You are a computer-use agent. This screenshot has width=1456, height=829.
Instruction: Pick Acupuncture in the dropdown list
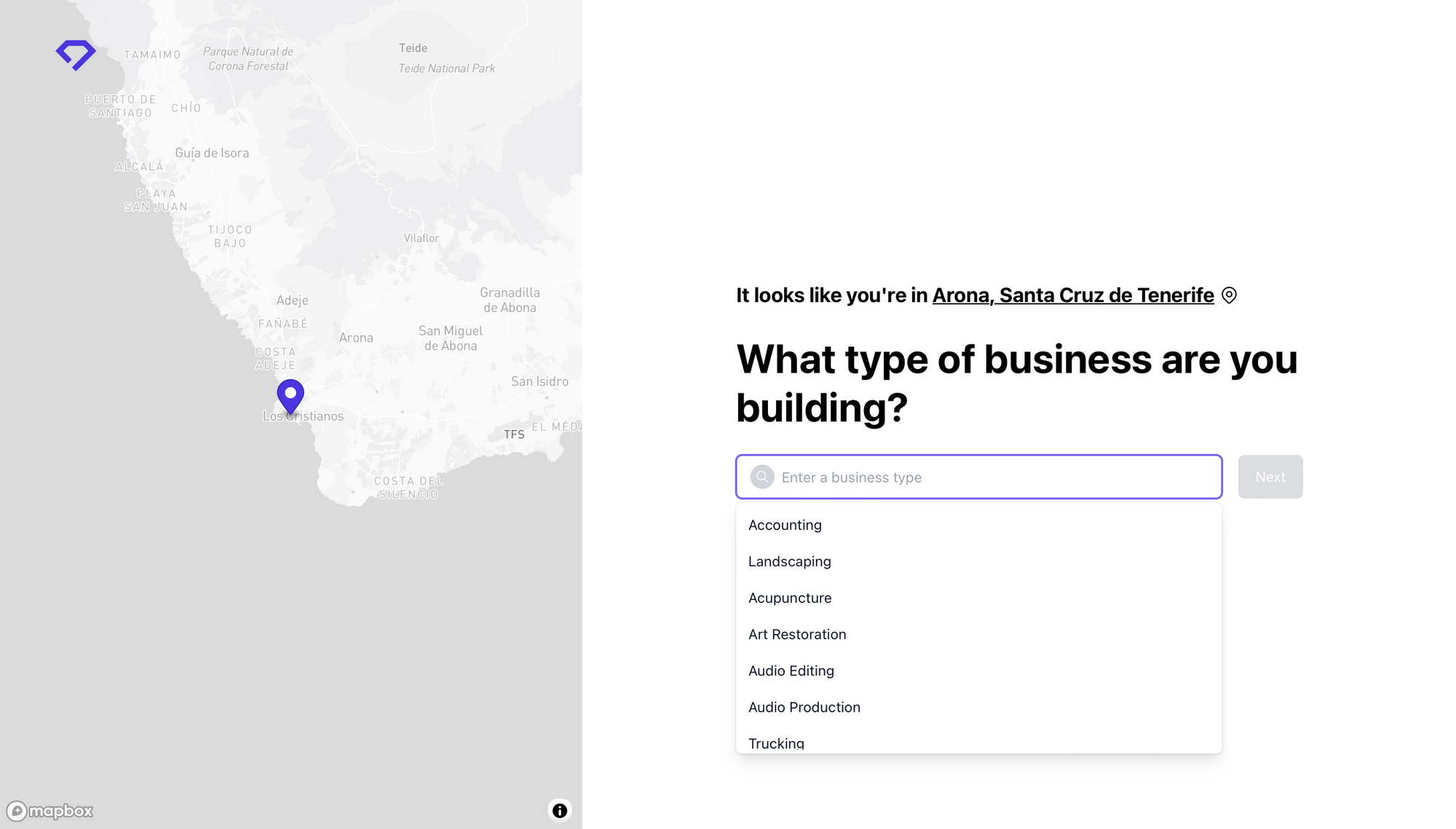coord(789,598)
